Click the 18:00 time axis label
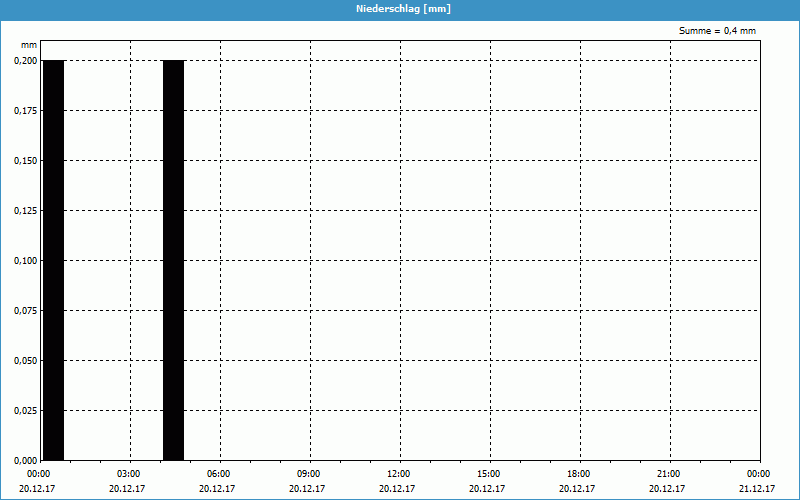 pos(579,474)
